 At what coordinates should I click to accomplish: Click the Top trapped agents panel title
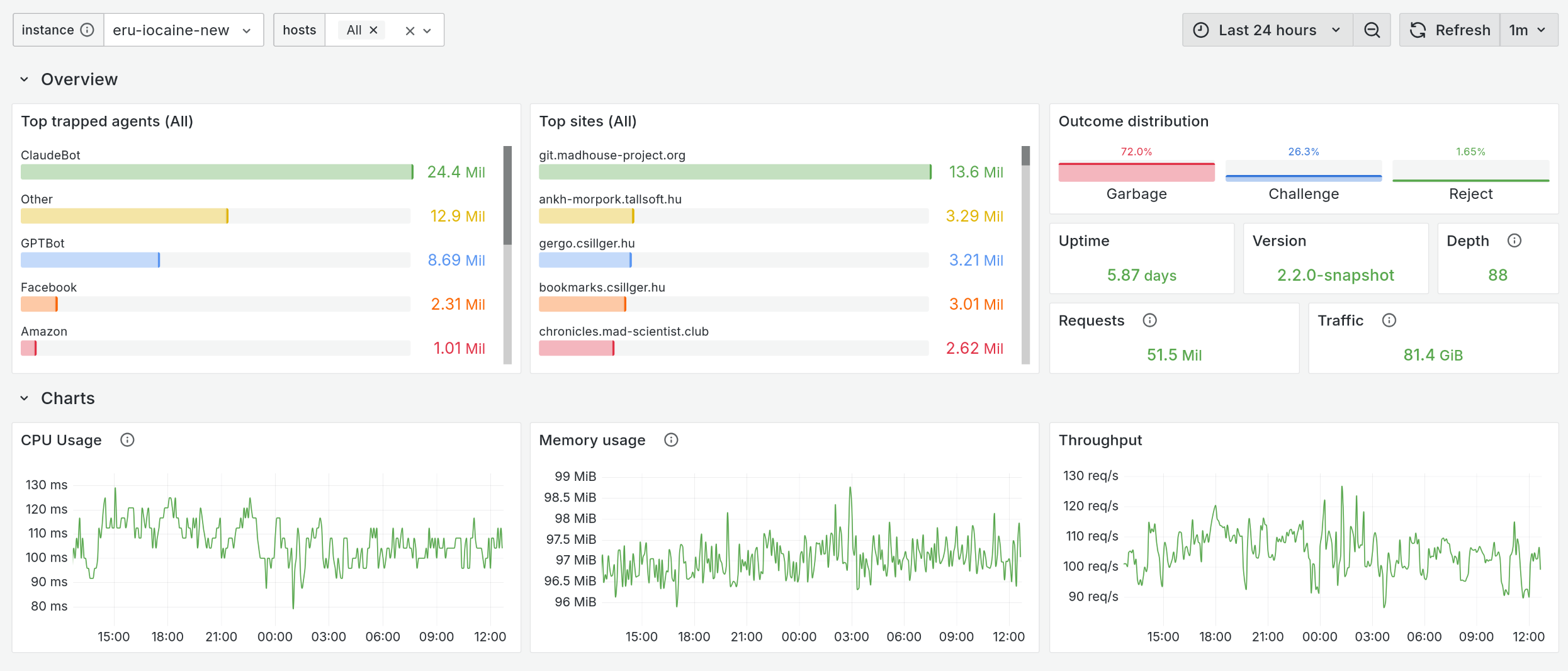(107, 121)
